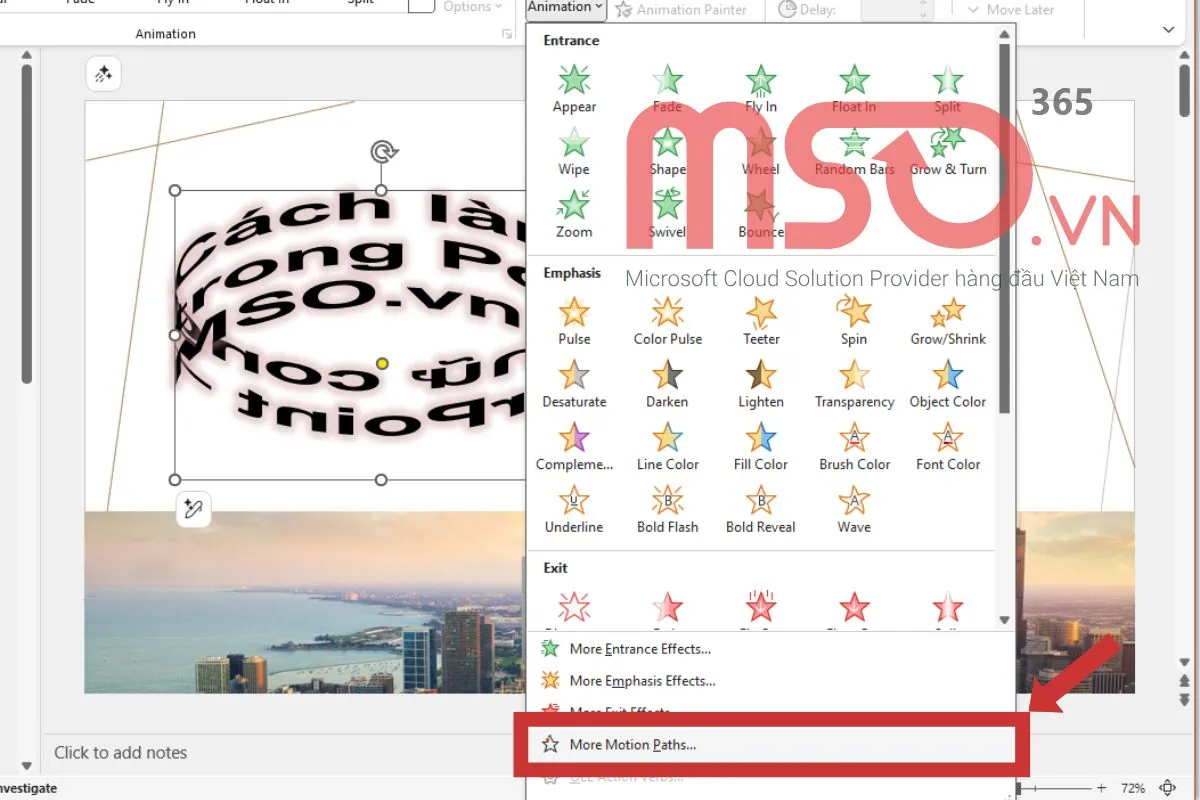Open More Entrance Effects option

(x=640, y=649)
